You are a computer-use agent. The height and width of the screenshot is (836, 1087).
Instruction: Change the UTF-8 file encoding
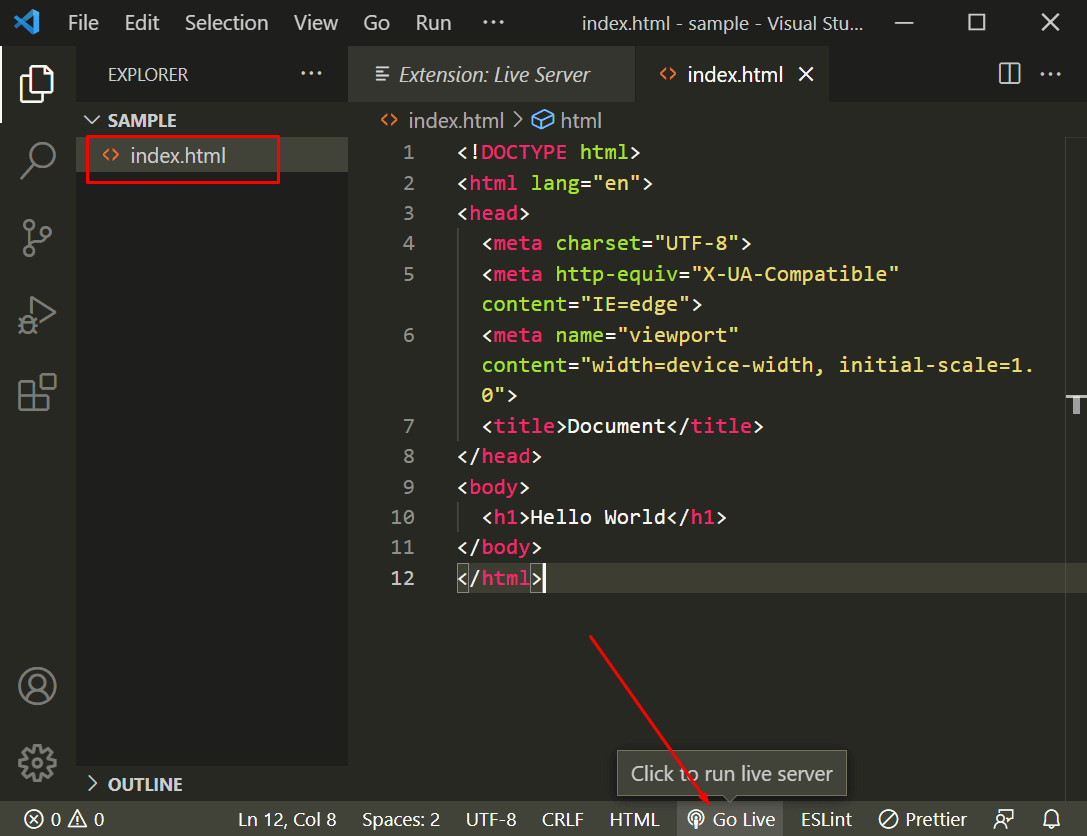click(491, 819)
